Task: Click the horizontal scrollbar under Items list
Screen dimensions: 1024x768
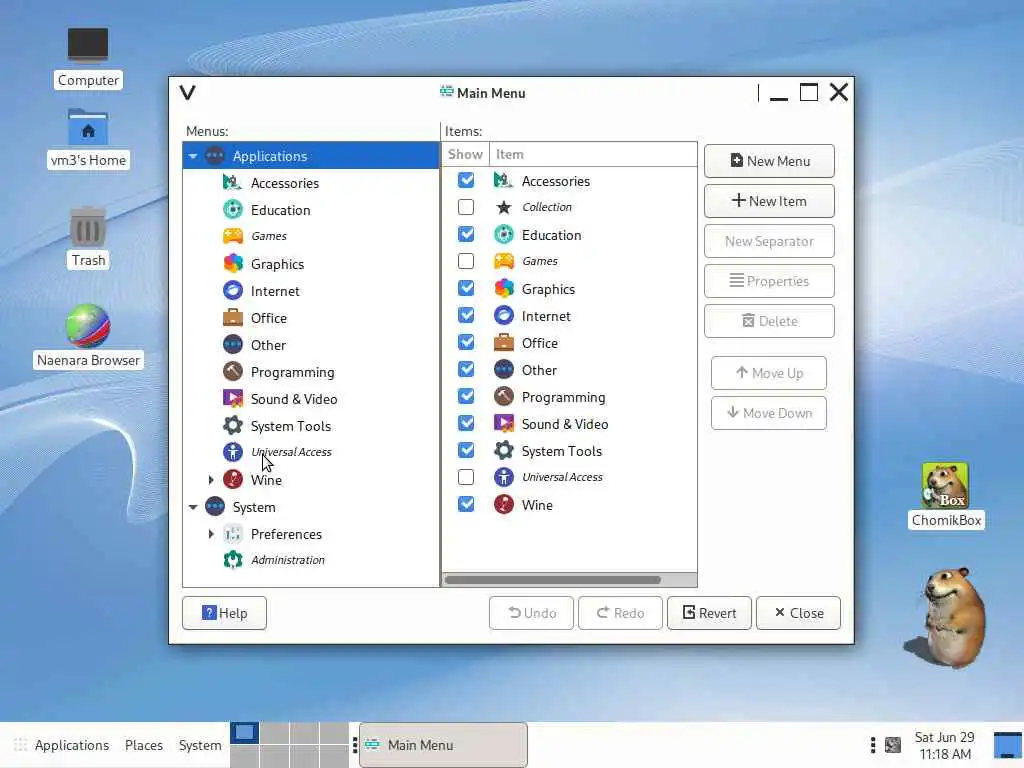Action: pos(552,580)
